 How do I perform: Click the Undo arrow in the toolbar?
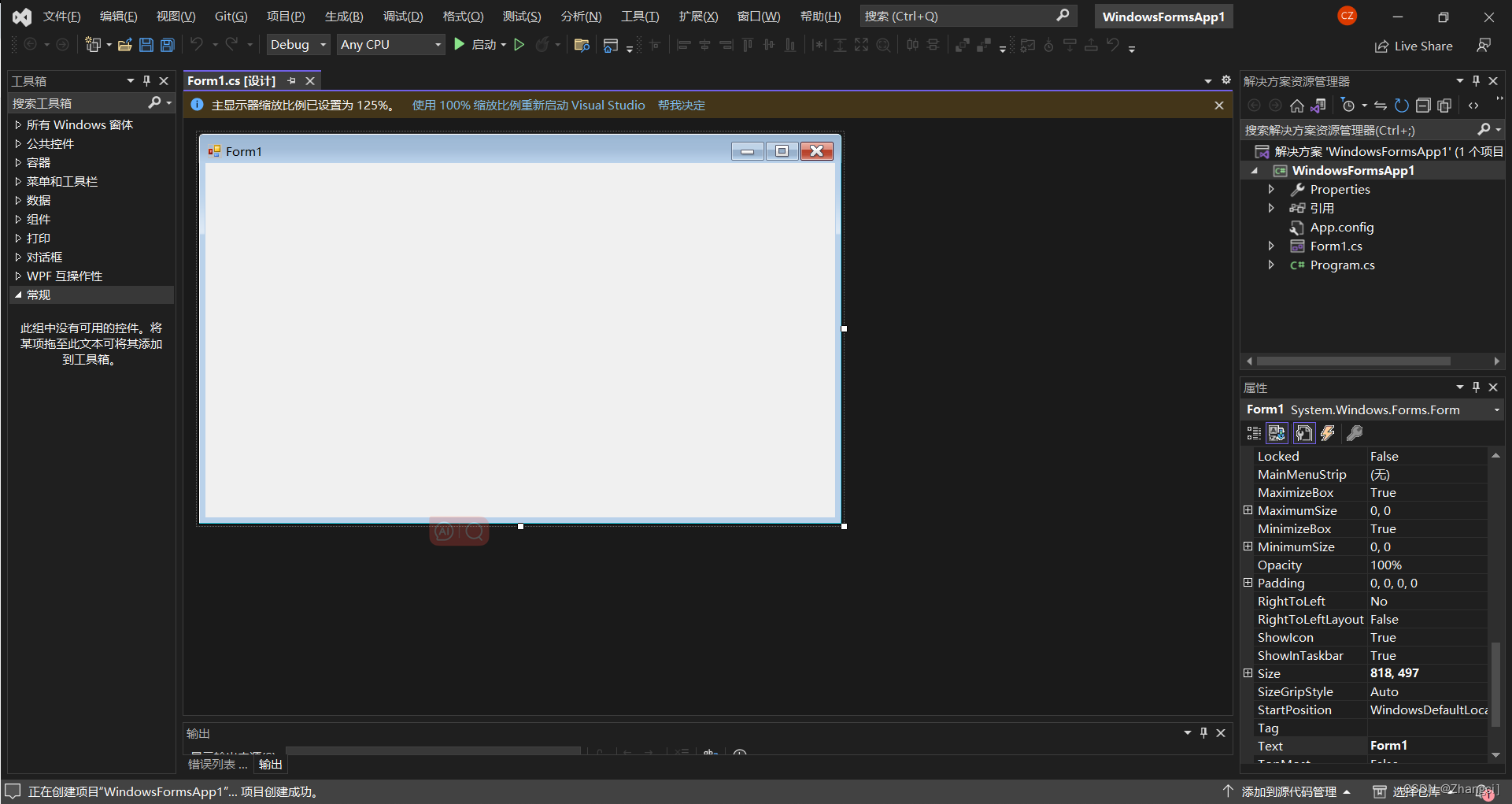coord(197,45)
